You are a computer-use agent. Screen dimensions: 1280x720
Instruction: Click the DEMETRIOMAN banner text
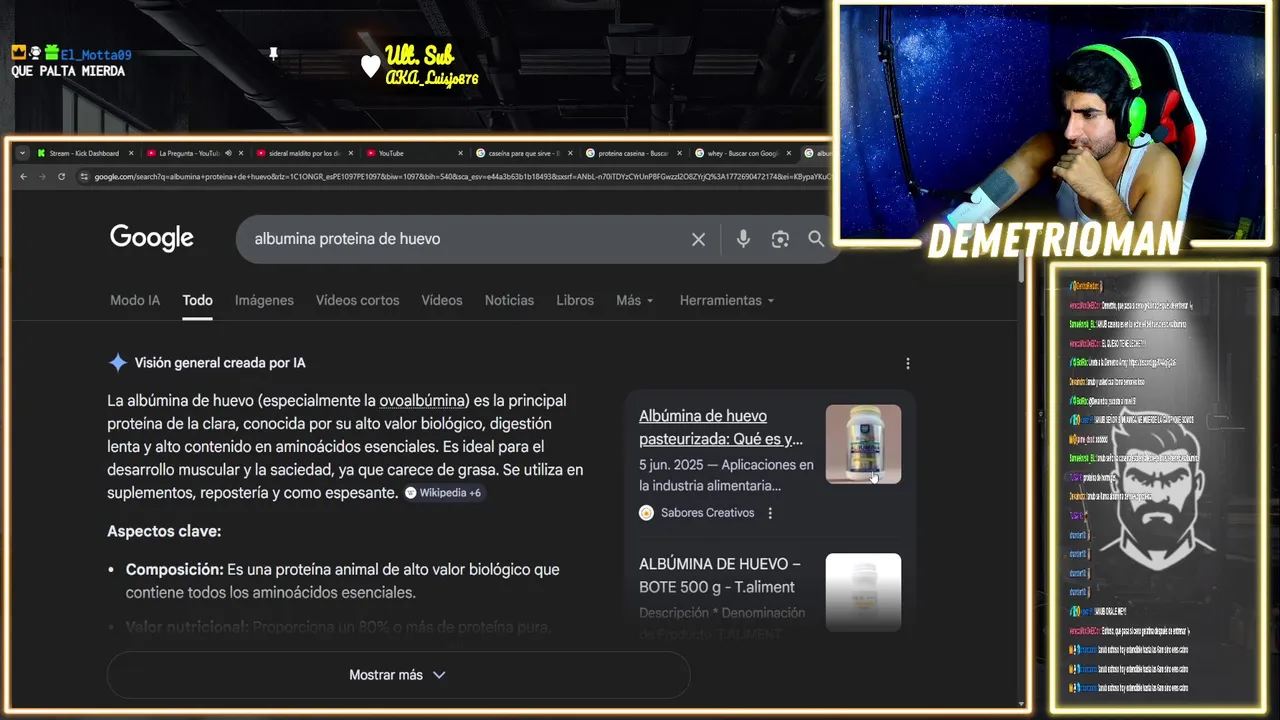click(x=1056, y=240)
